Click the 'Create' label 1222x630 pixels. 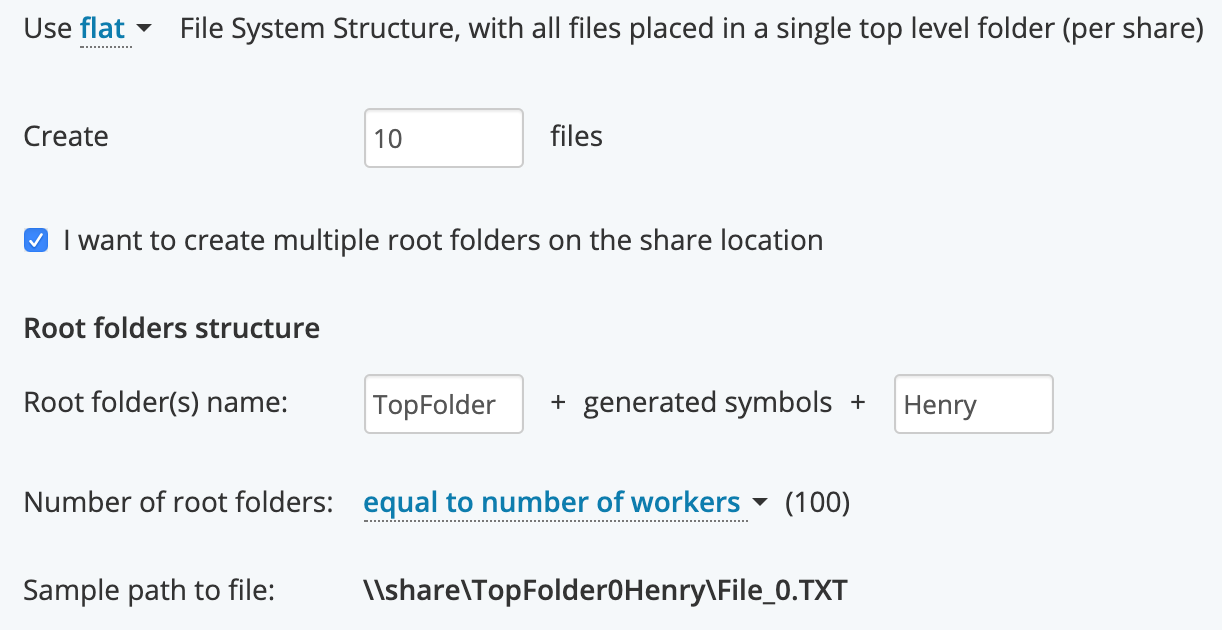click(66, 136)
